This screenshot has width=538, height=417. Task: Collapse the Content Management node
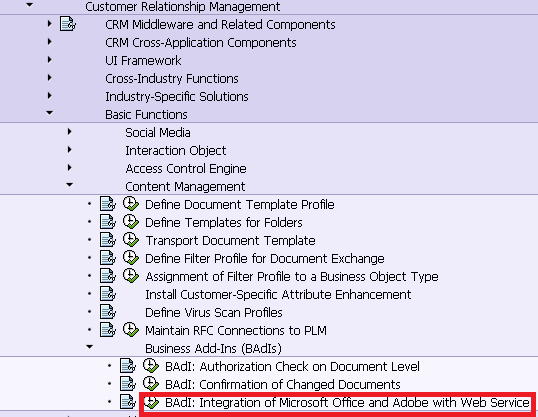(70, 185)
